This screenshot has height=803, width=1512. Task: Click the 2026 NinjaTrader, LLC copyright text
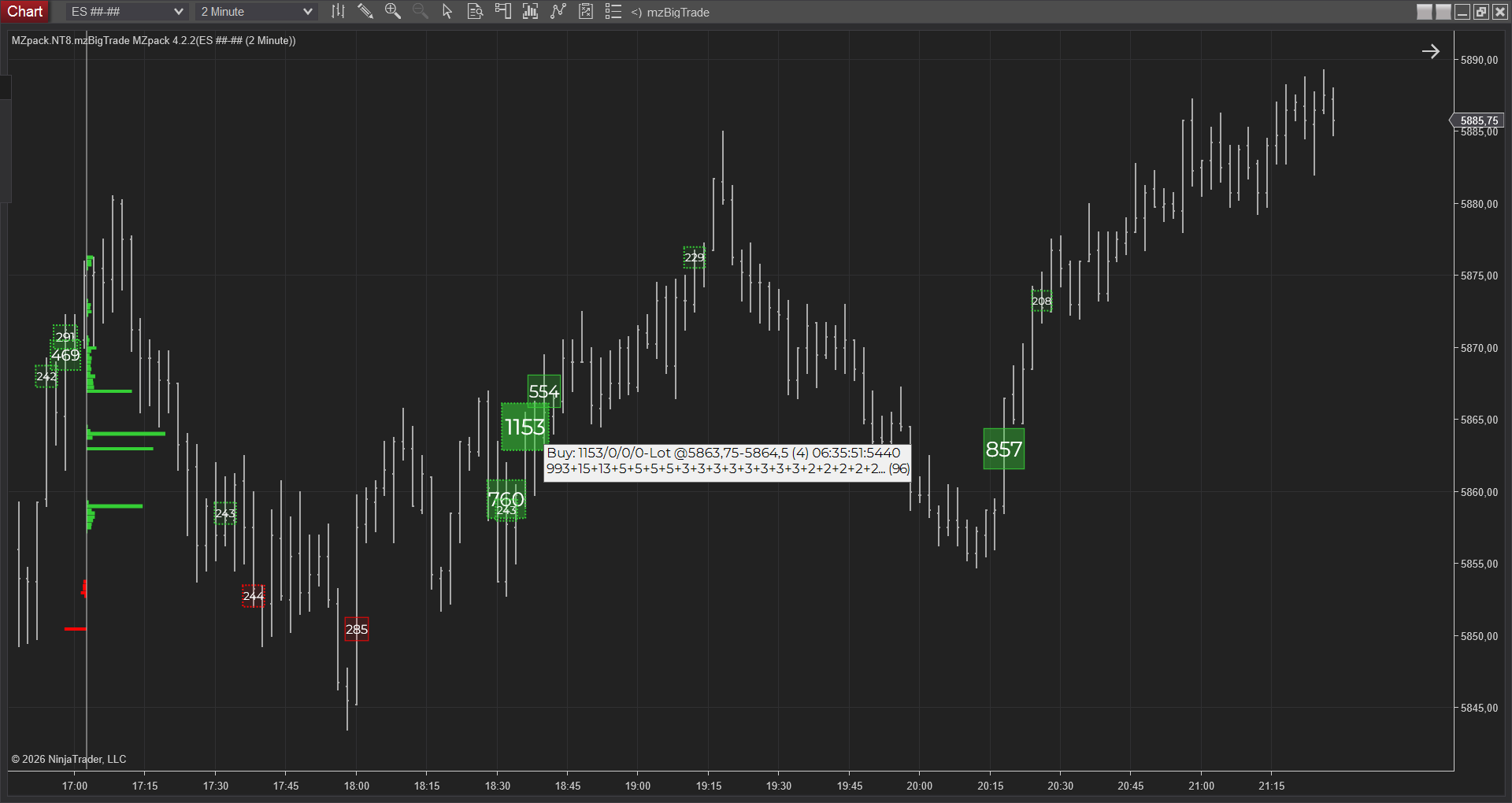(69, 759)
